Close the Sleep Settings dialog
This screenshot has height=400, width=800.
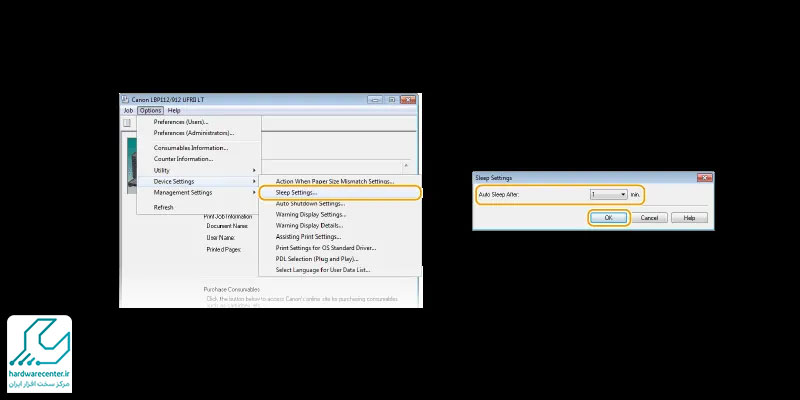pos(705,178)
